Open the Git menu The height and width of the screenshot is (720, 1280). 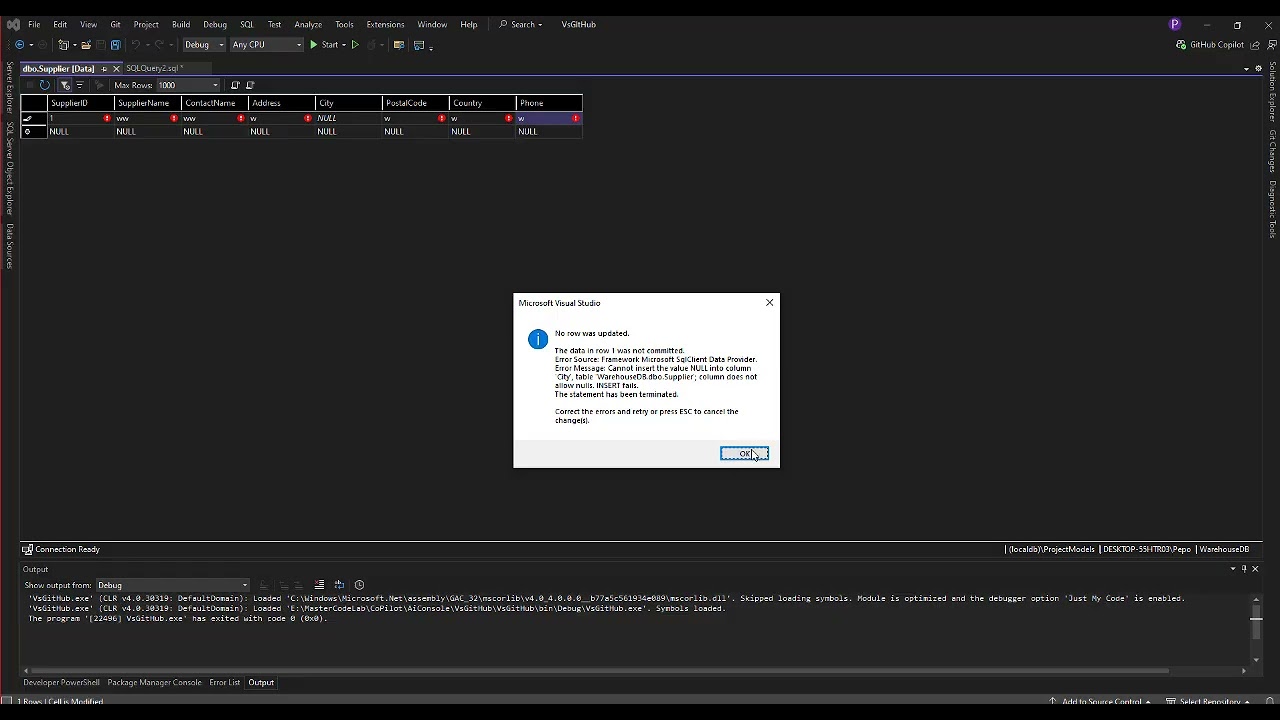pos(116,24)
